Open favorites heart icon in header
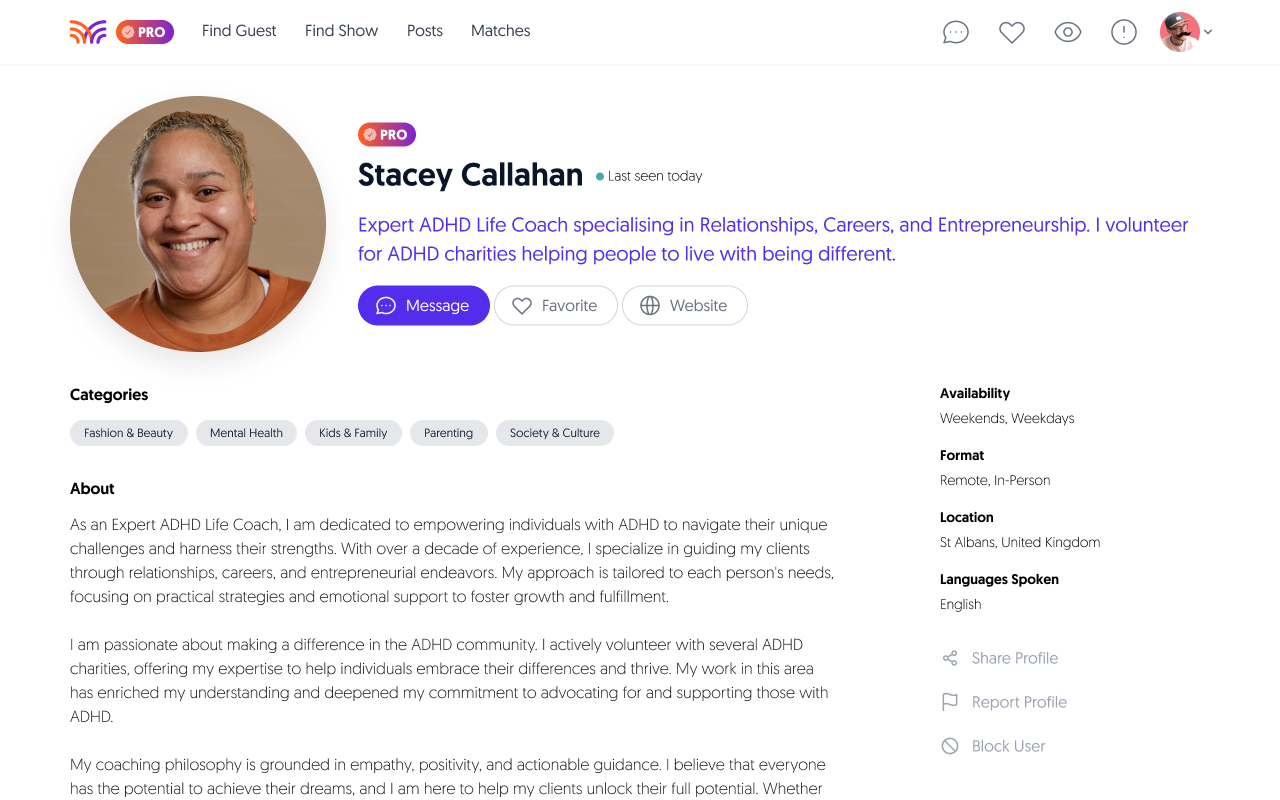This screenshot has width=1280, height=800. pos(1012,32)
